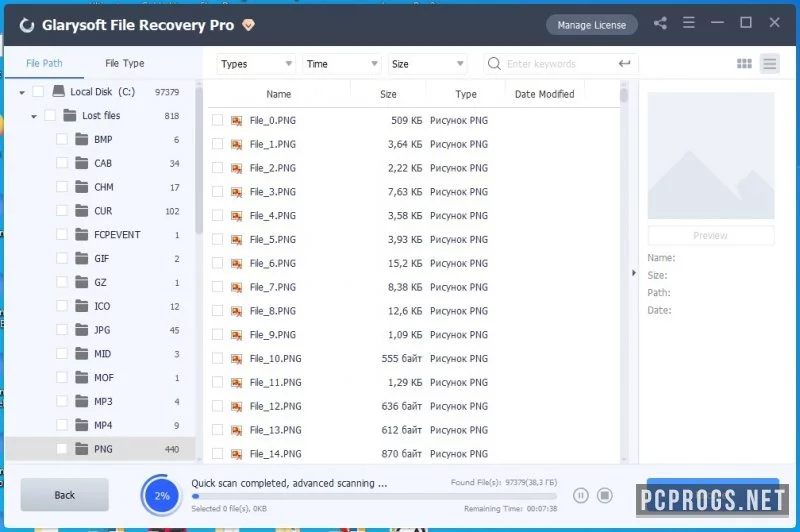
Task: Click the MP3 folder icon
Action: pyautogui.click(x=82, y=401)
